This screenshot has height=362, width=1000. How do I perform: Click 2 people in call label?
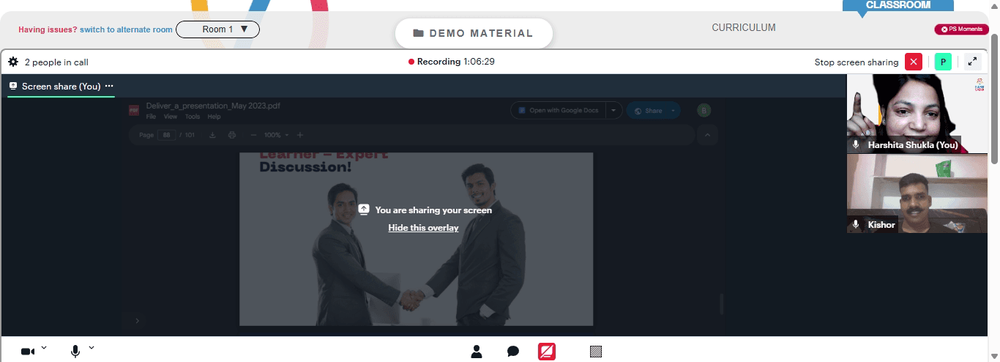click(x=57, y=62)
